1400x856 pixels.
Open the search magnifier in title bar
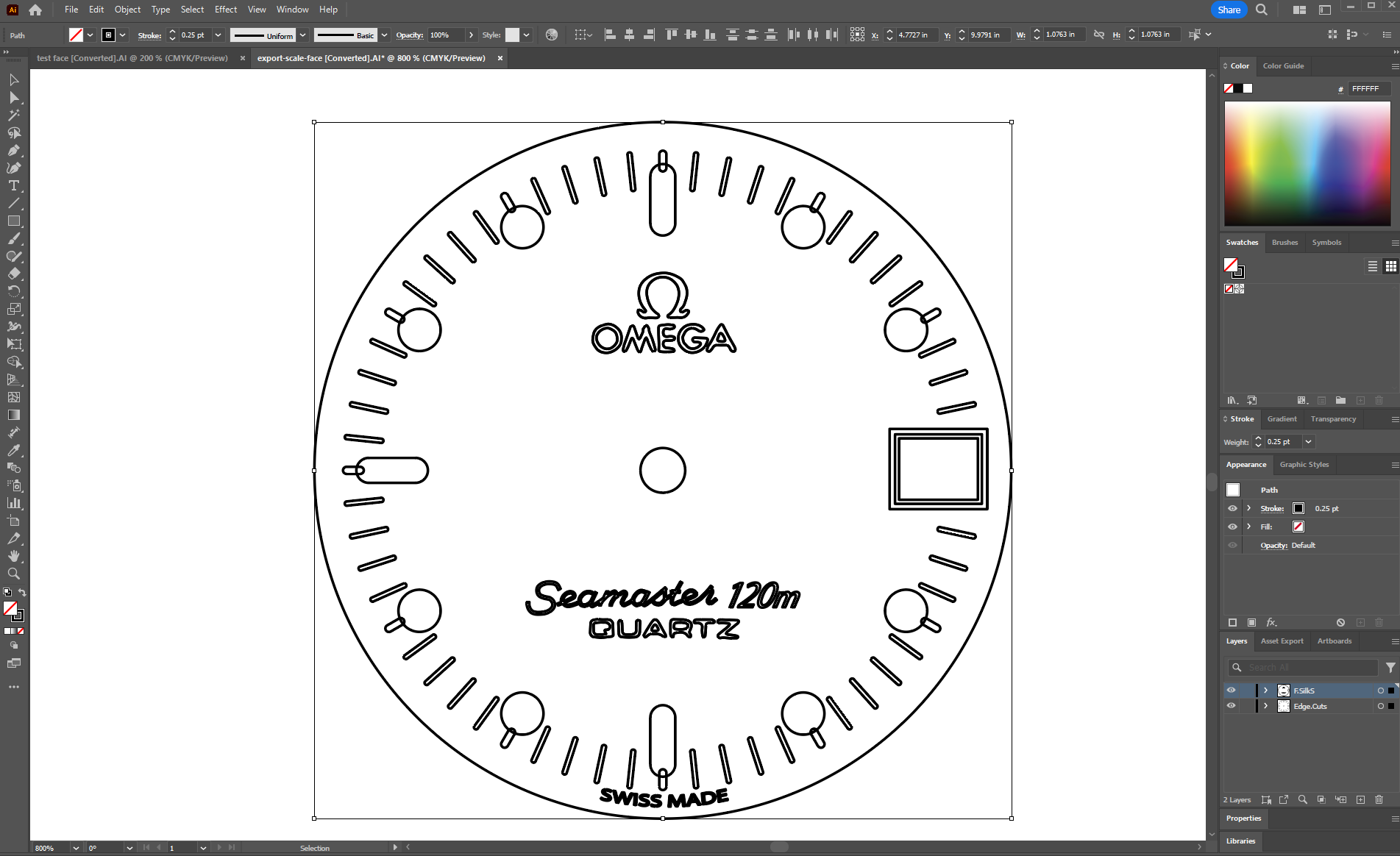pos(1262,10)
